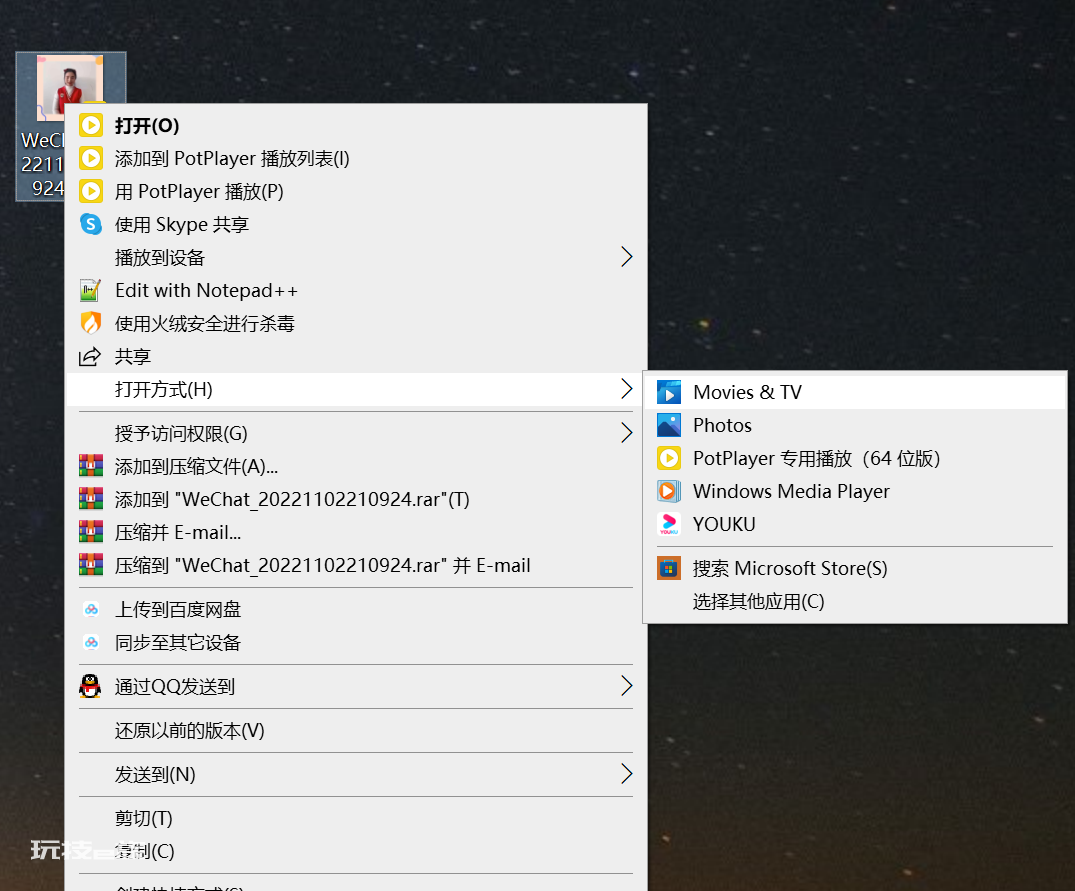This screenshot has width=1075, height=891.
Task: Expand the 播放到设备 submenu arrow
Action: [x=626, y=257]
